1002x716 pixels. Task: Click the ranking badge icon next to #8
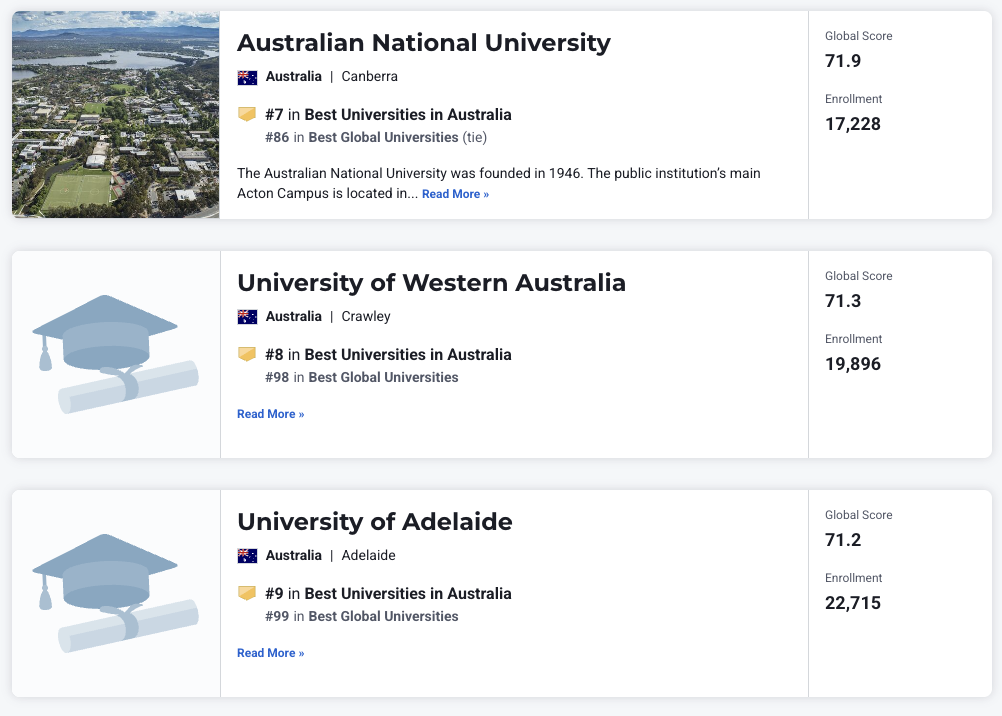247,354
